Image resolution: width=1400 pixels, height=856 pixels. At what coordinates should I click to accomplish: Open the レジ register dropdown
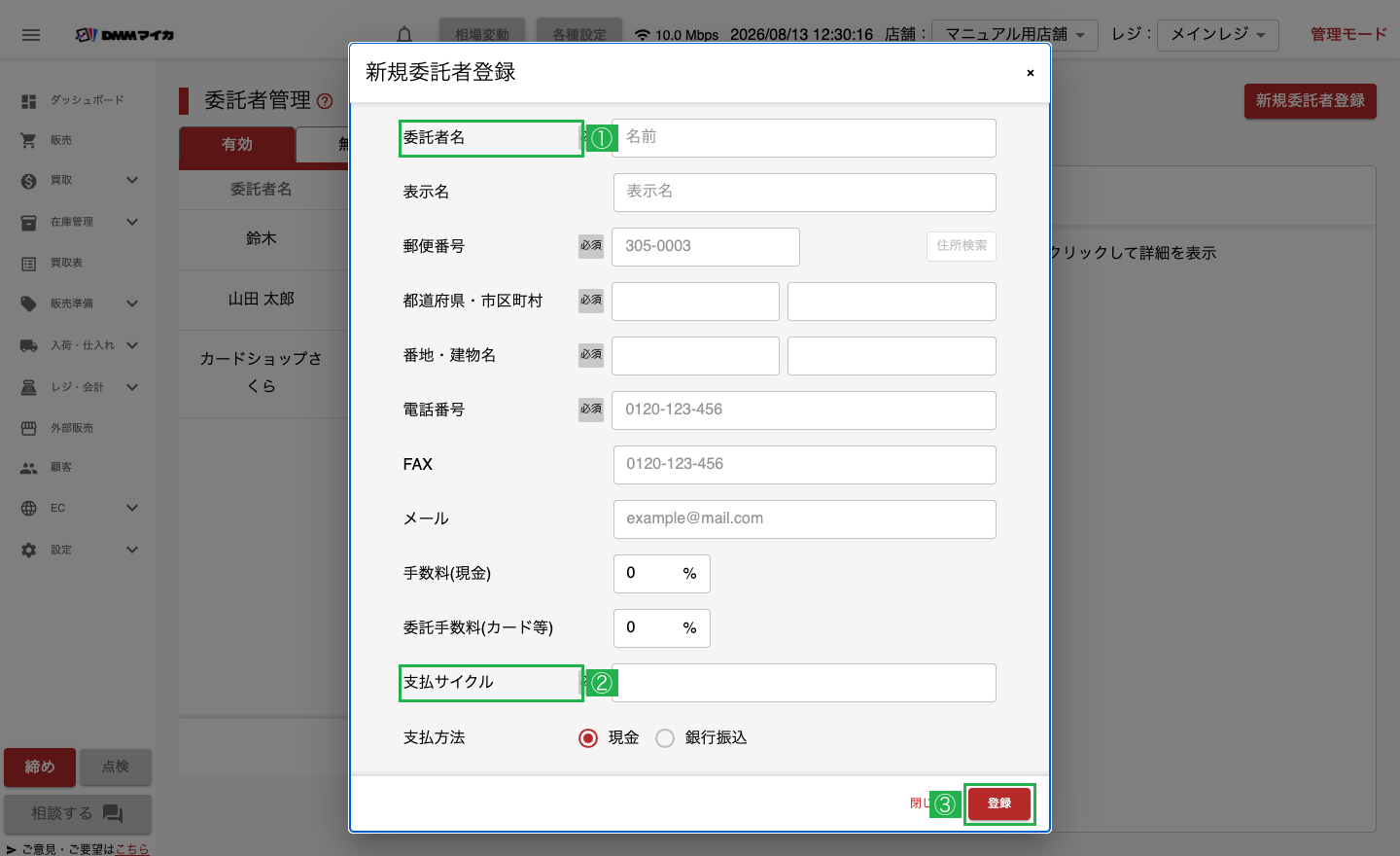tap(1218, 35)
